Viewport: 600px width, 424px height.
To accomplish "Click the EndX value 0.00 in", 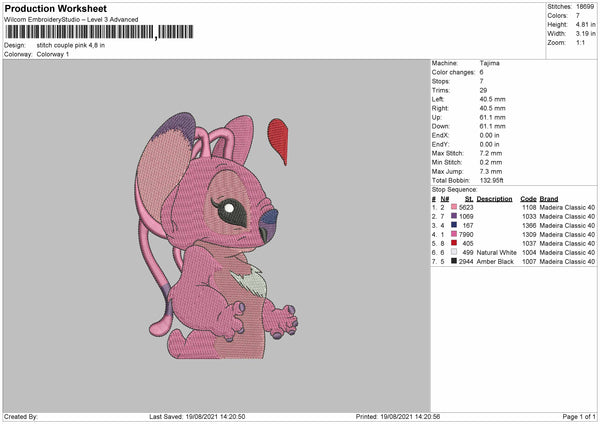I will click(x=489, y=135).
